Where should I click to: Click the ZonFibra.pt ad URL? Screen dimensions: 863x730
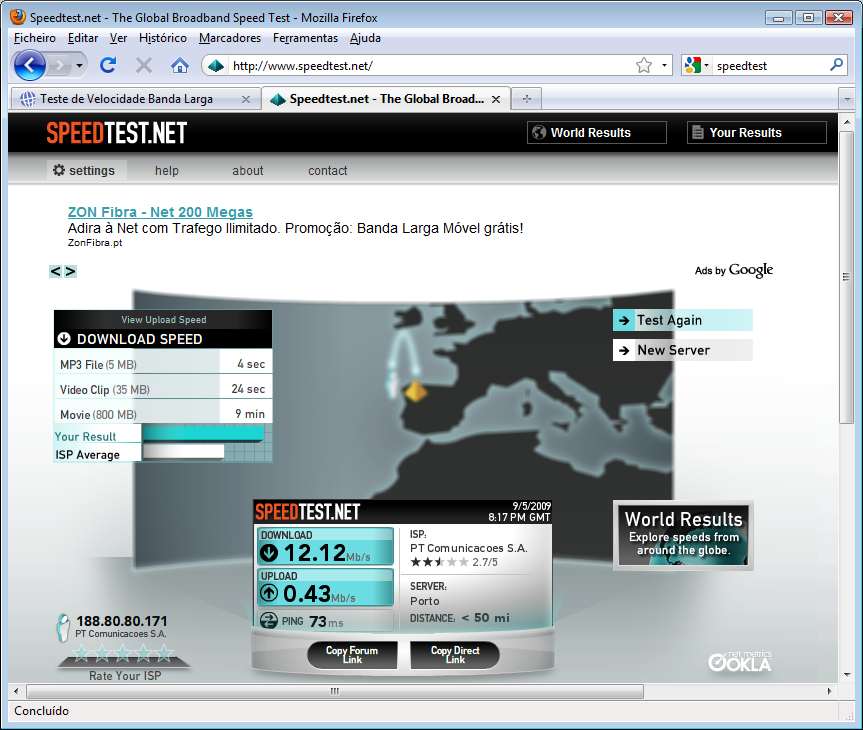coord(95,243)
